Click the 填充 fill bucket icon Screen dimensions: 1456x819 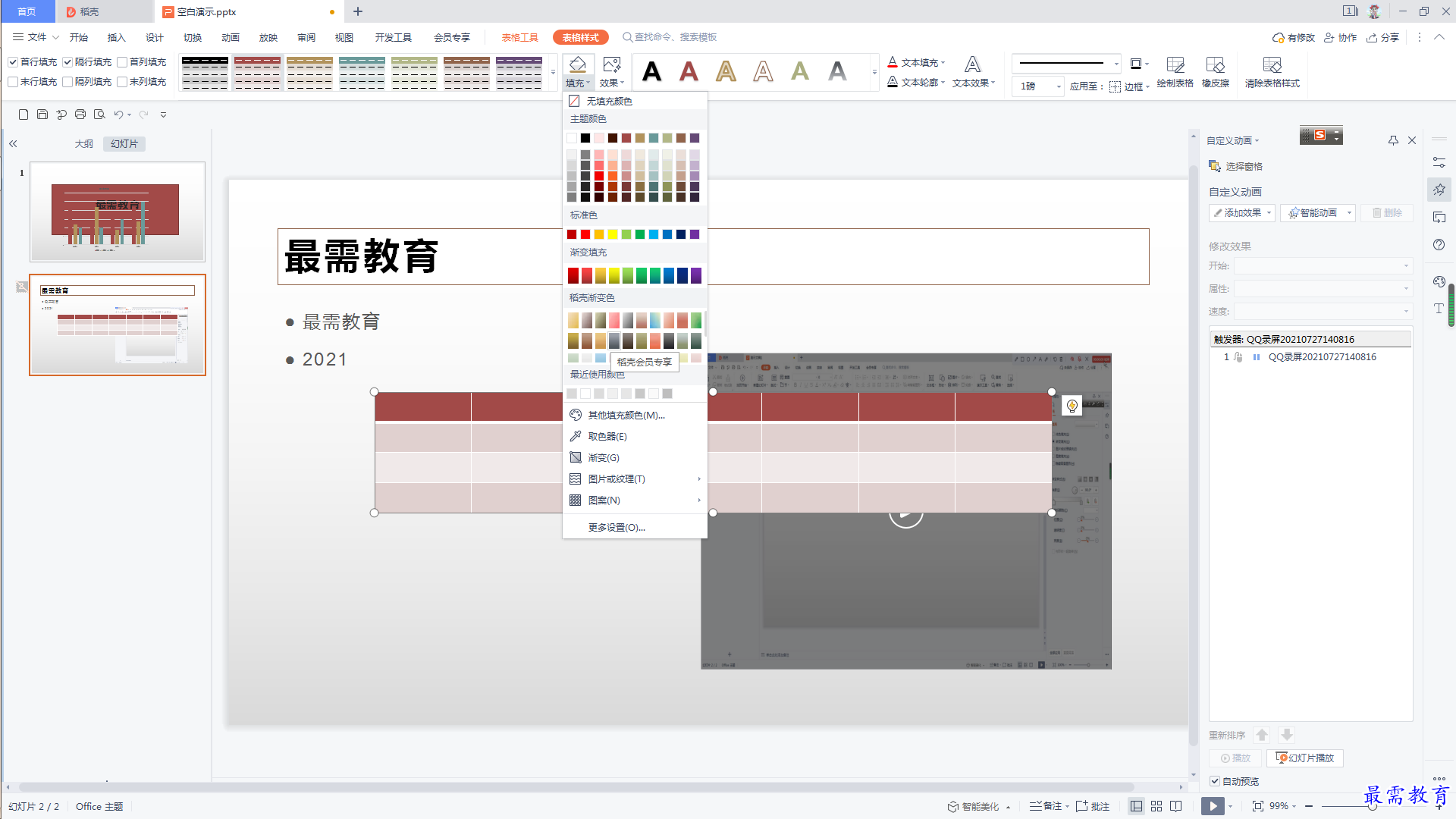point(577,65)
